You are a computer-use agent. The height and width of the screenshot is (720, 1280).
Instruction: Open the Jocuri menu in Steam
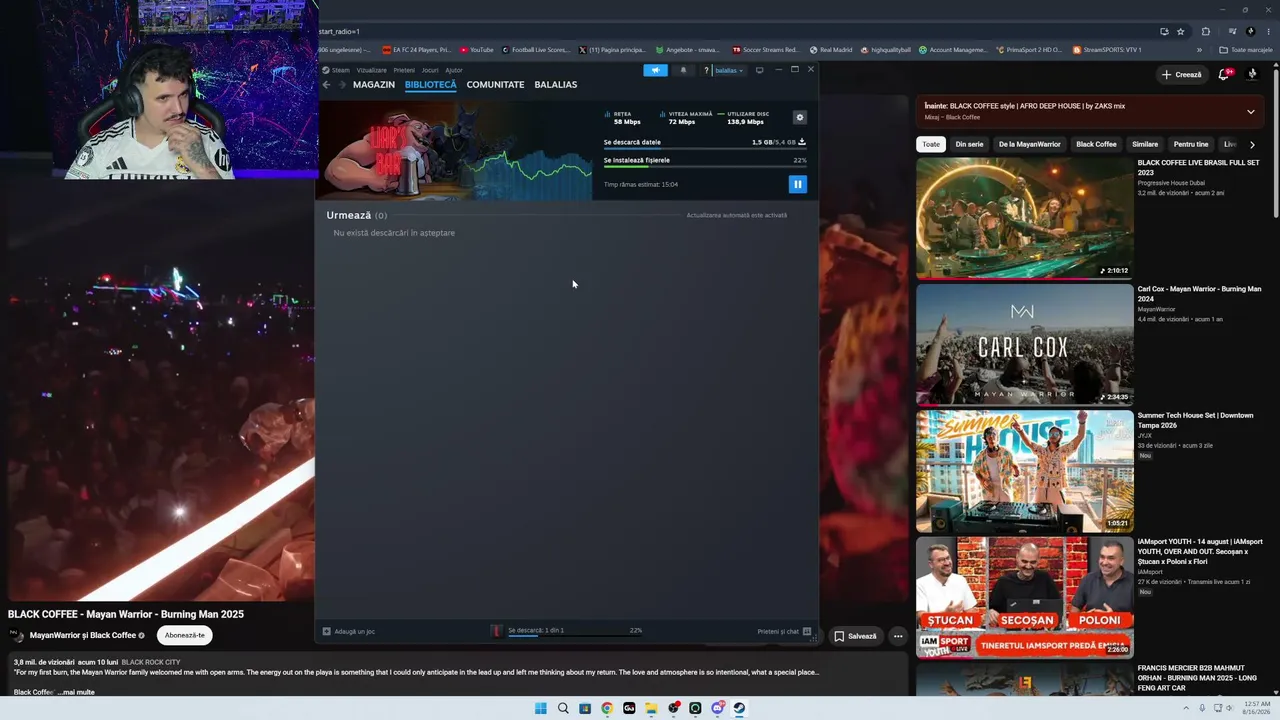pos(430,70)
